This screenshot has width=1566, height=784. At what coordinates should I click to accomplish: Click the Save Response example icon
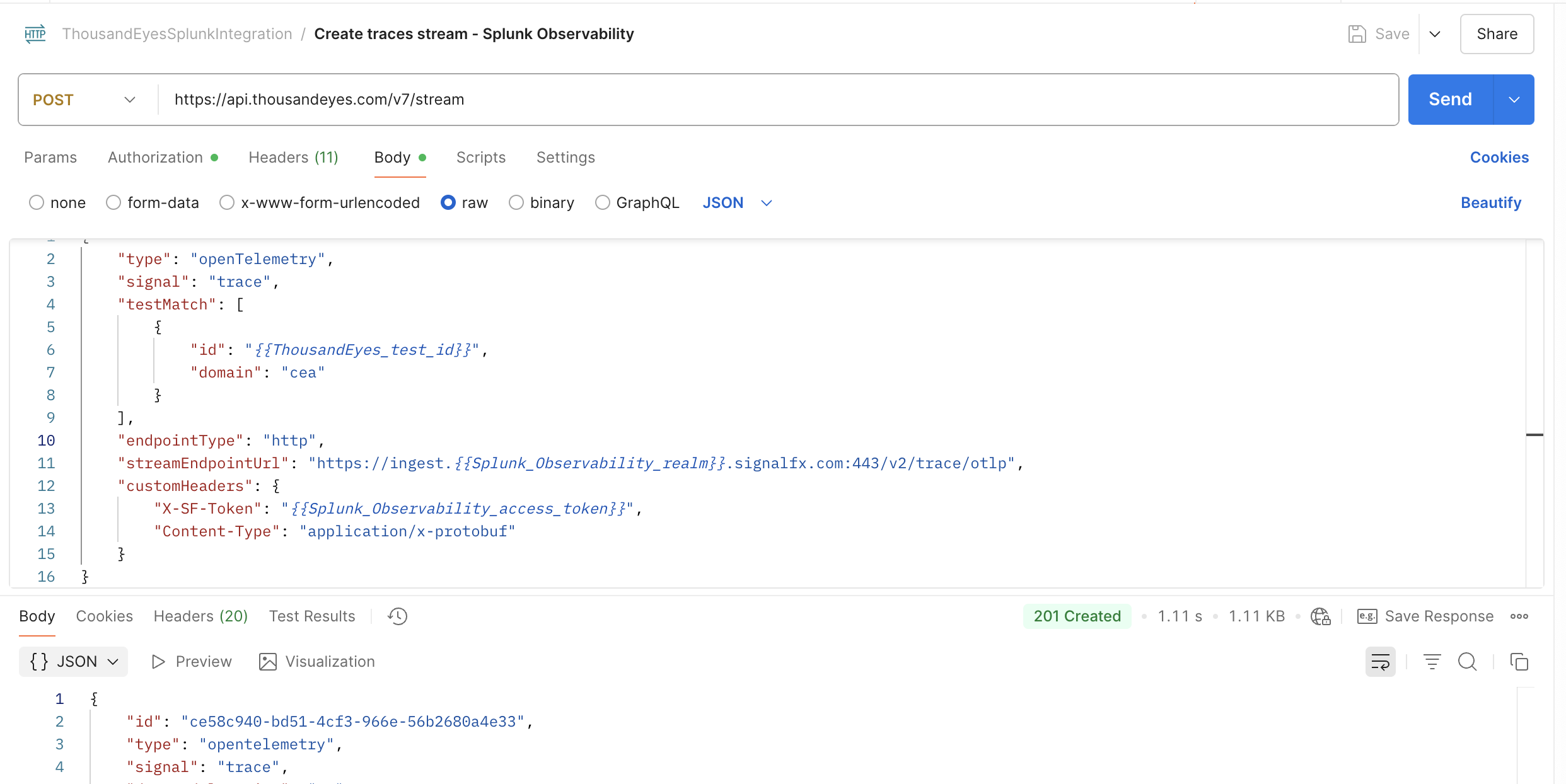1367,616
